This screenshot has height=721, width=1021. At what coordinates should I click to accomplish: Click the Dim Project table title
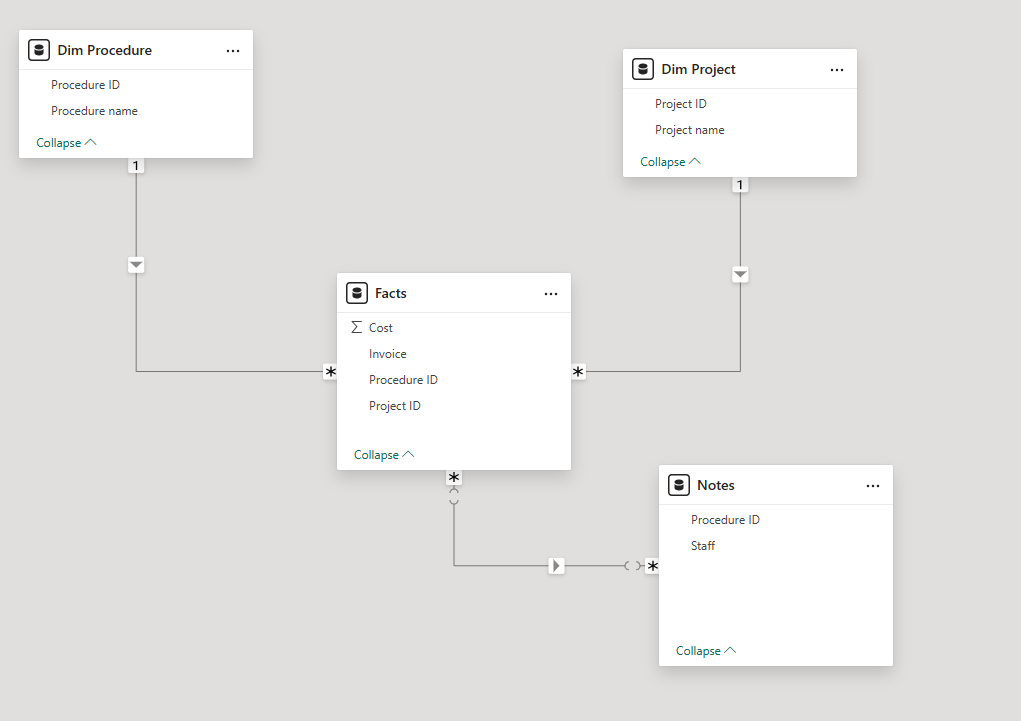[x=698, y=69]
